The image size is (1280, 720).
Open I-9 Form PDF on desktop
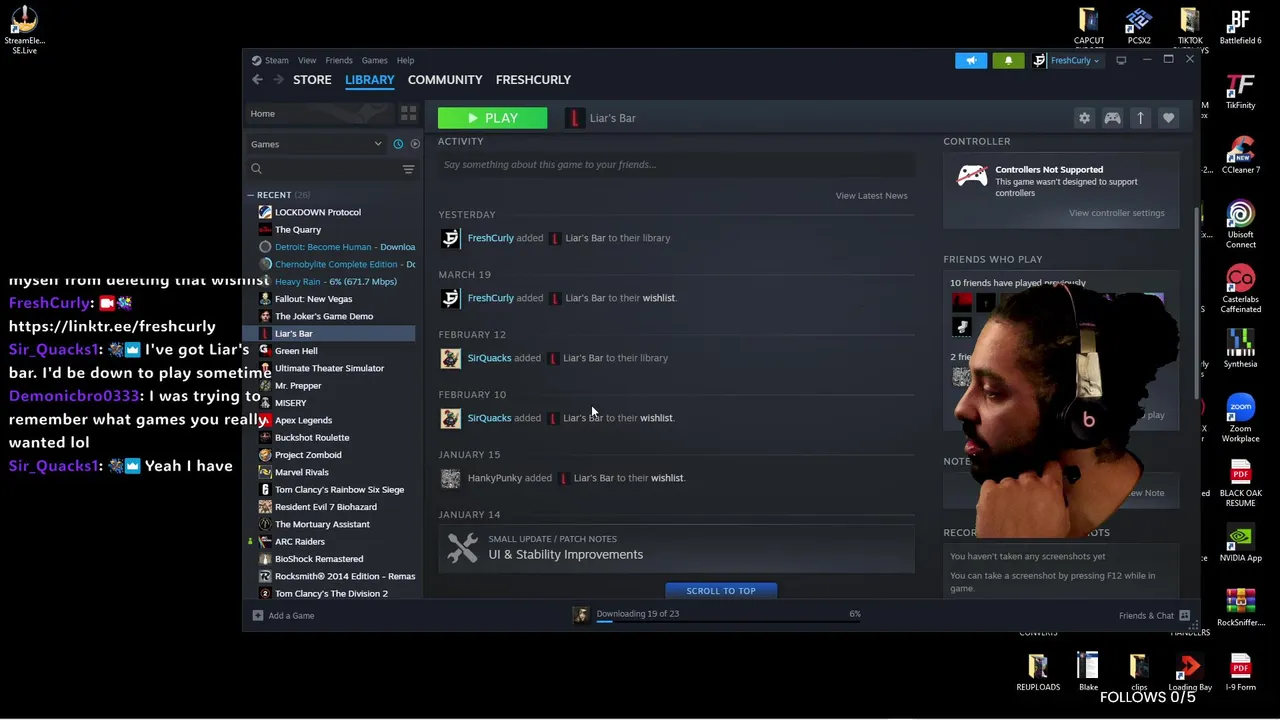(1240, 672)
